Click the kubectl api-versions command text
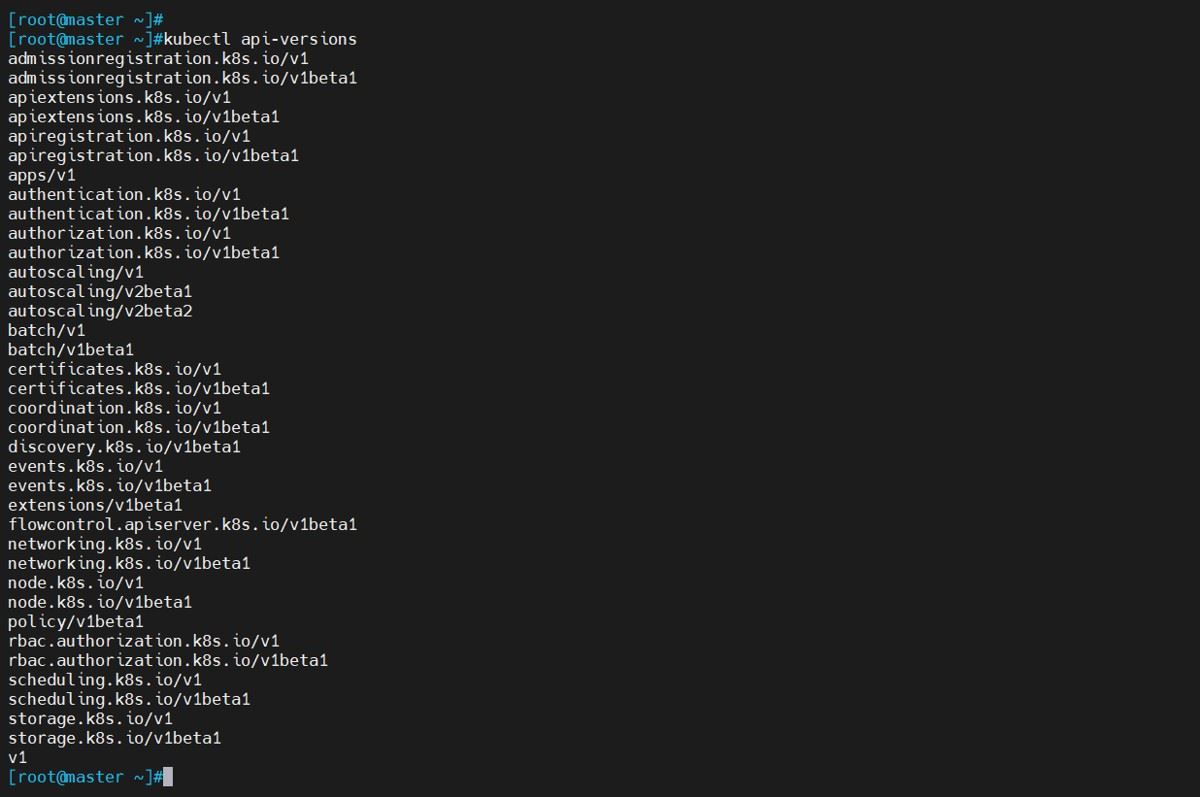 260,39
